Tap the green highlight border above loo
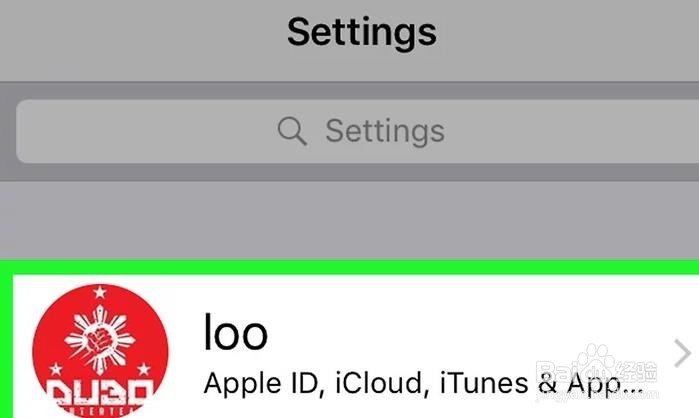Viewport: 699px width, 418px height. coord(350,267)
